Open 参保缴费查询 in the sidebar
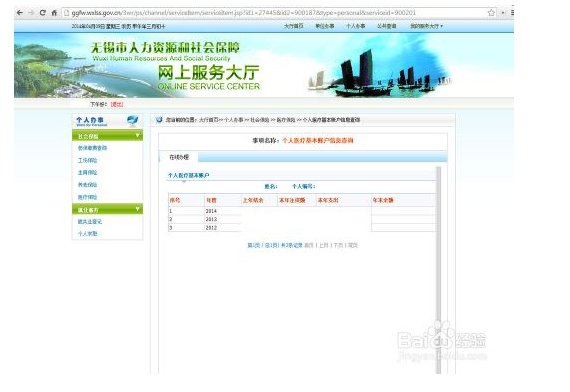Image resolution: width=570 pixels, height=392 pixels. click(92, 148)
